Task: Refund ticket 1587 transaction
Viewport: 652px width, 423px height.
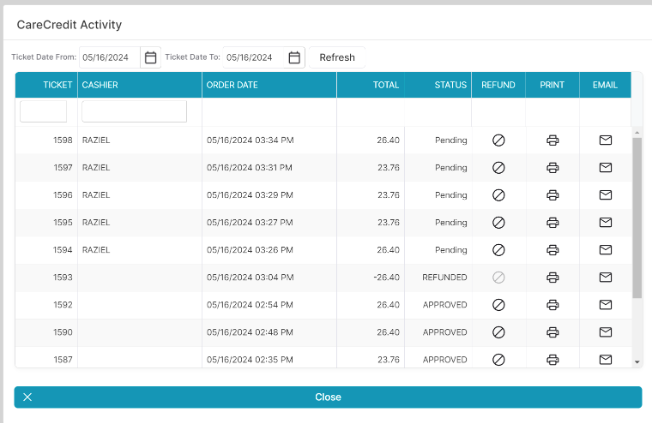Action: (x=498, y=359)
